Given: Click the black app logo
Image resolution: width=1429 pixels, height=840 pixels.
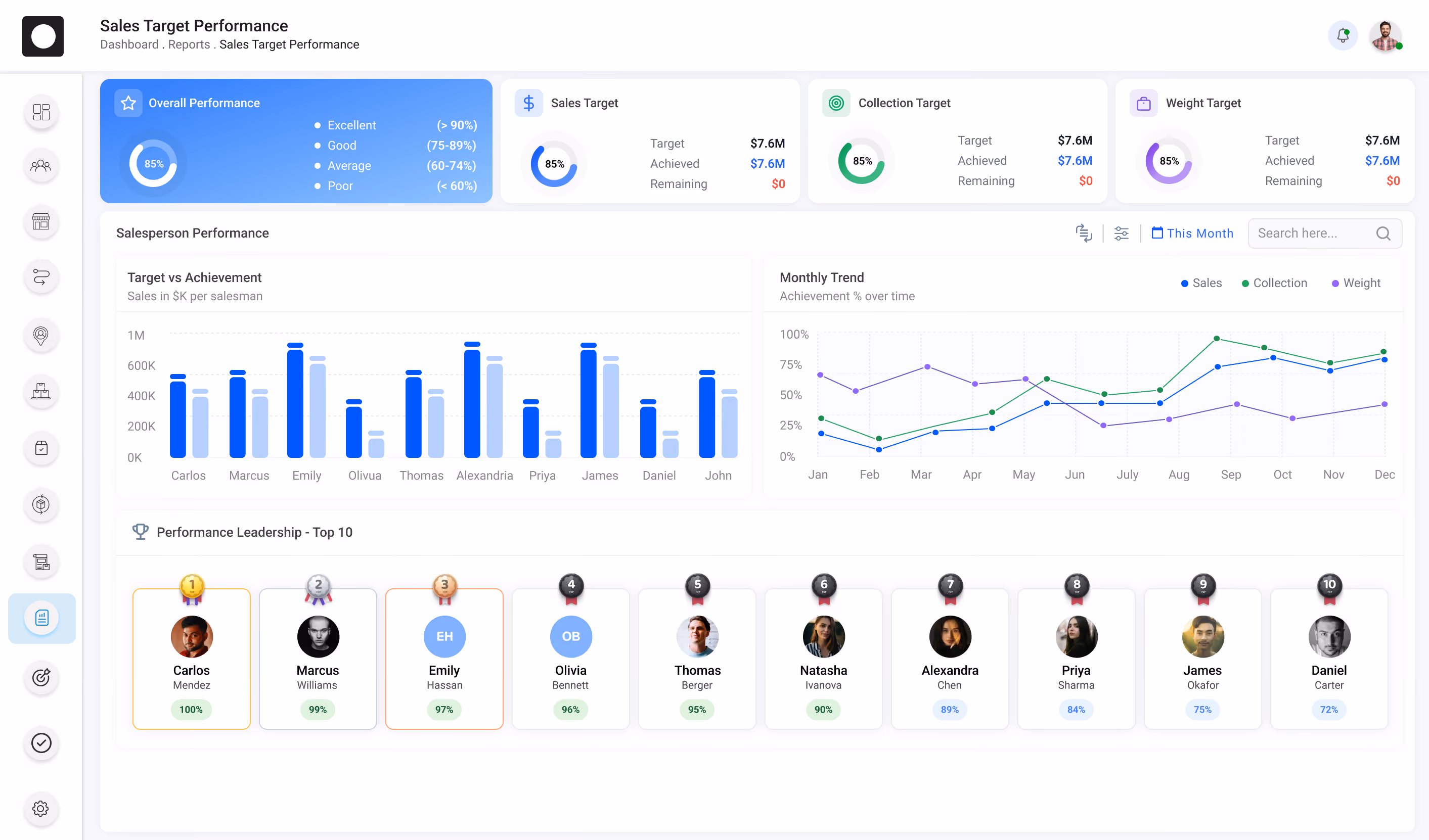Looking at the screenshot, I should point(43,36).
